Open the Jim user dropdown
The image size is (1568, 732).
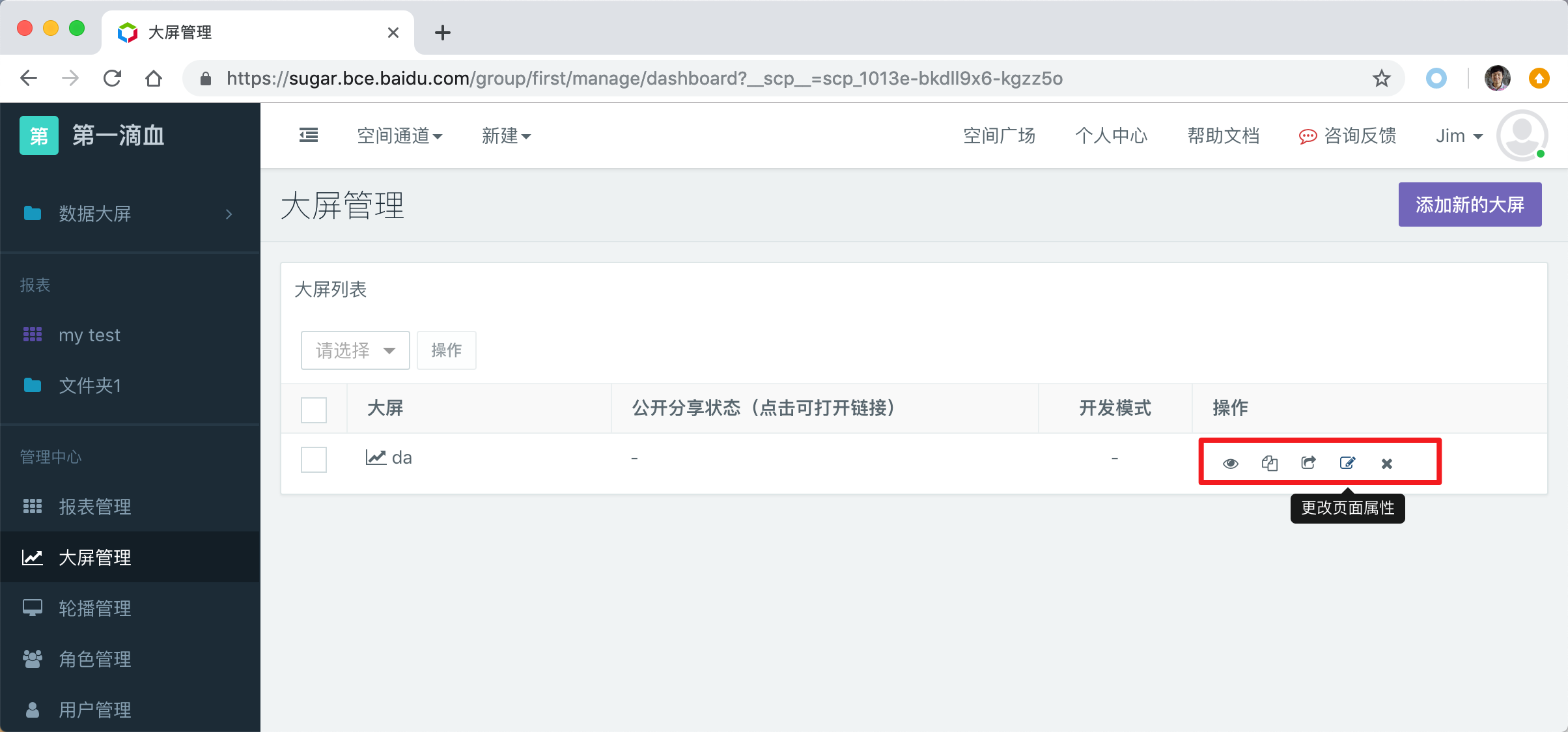pyautogui.click(x=1459, y=135)
